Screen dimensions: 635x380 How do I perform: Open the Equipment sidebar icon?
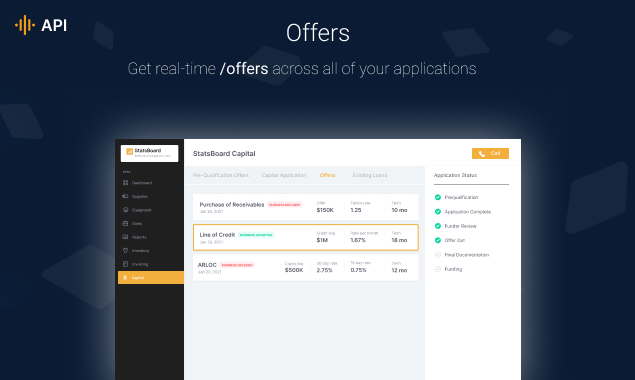tap(126, 210)
